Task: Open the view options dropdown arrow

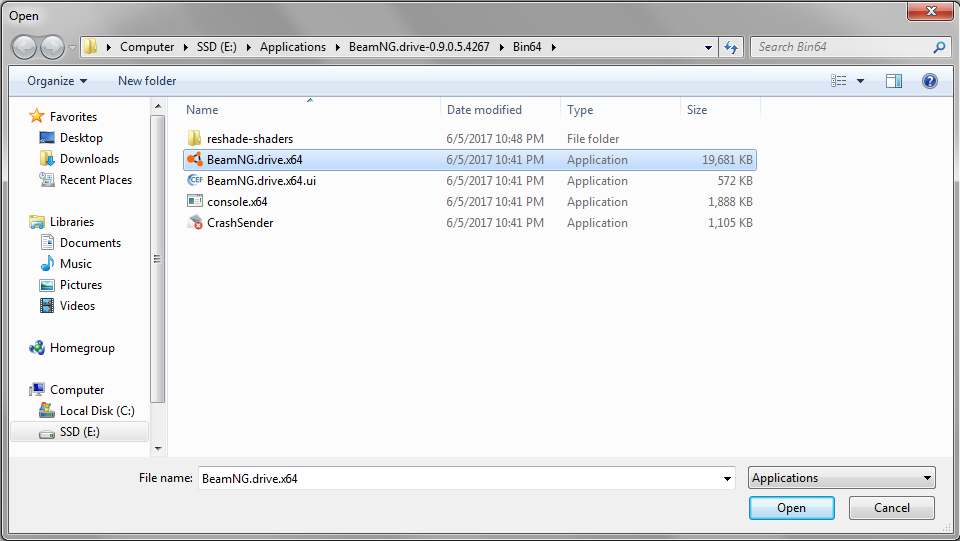Action: click(x=860, y=81)
